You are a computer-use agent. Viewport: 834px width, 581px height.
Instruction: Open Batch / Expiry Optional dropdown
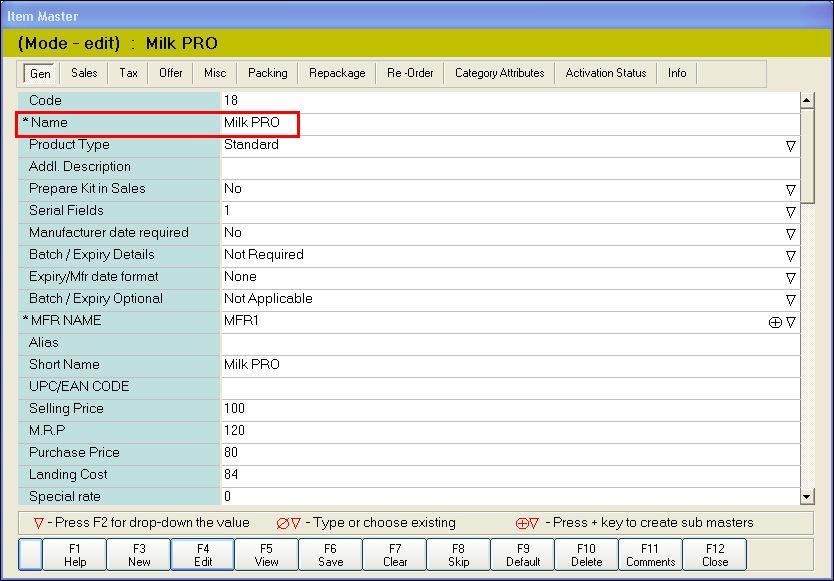click(791, 301)
